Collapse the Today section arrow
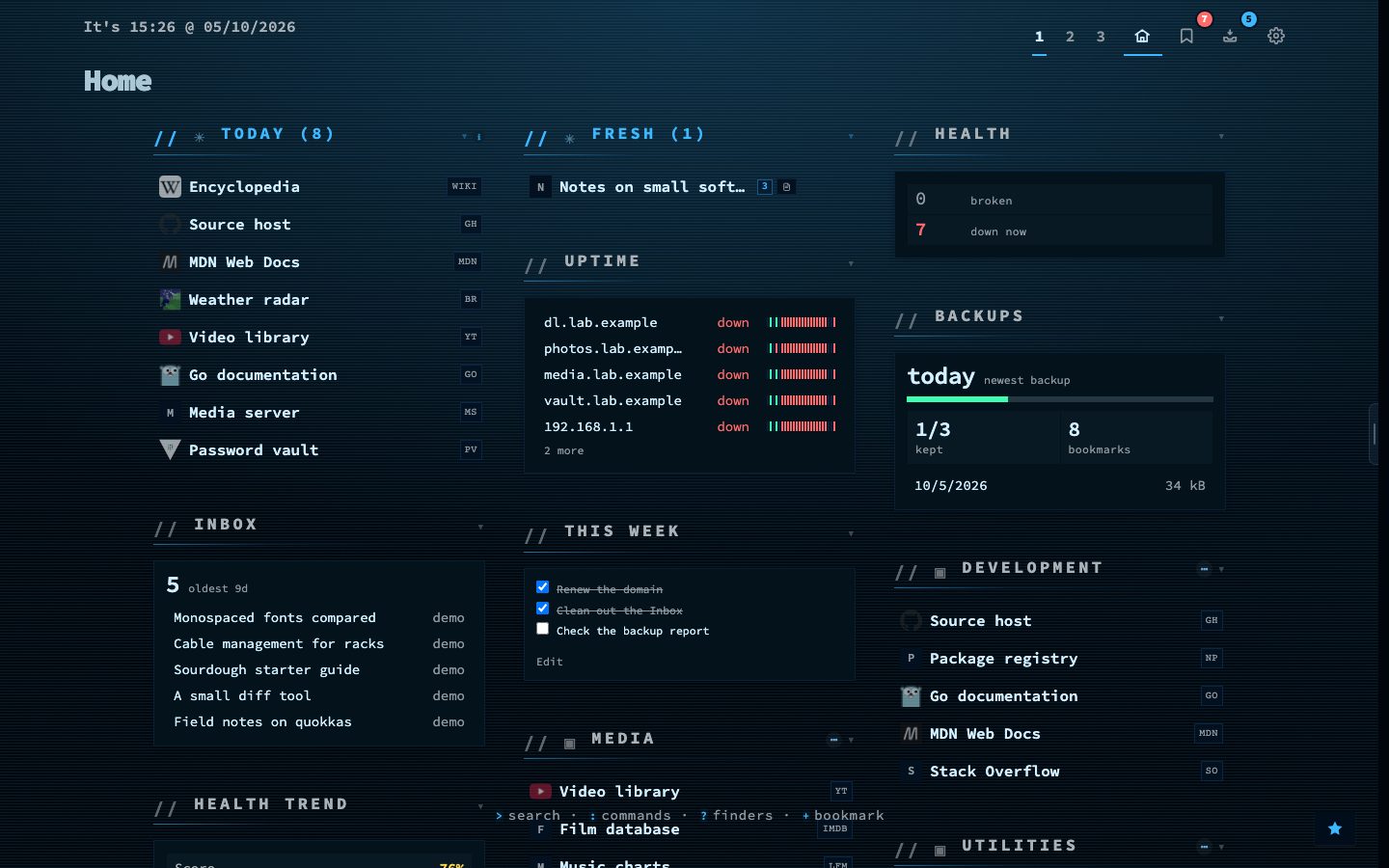The height and width of the screenshot is (868, 1389). click(x=464, y=137)
